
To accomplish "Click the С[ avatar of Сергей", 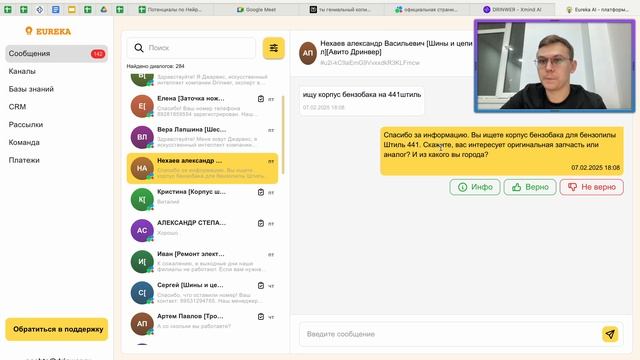I will [x=142, y=293].
